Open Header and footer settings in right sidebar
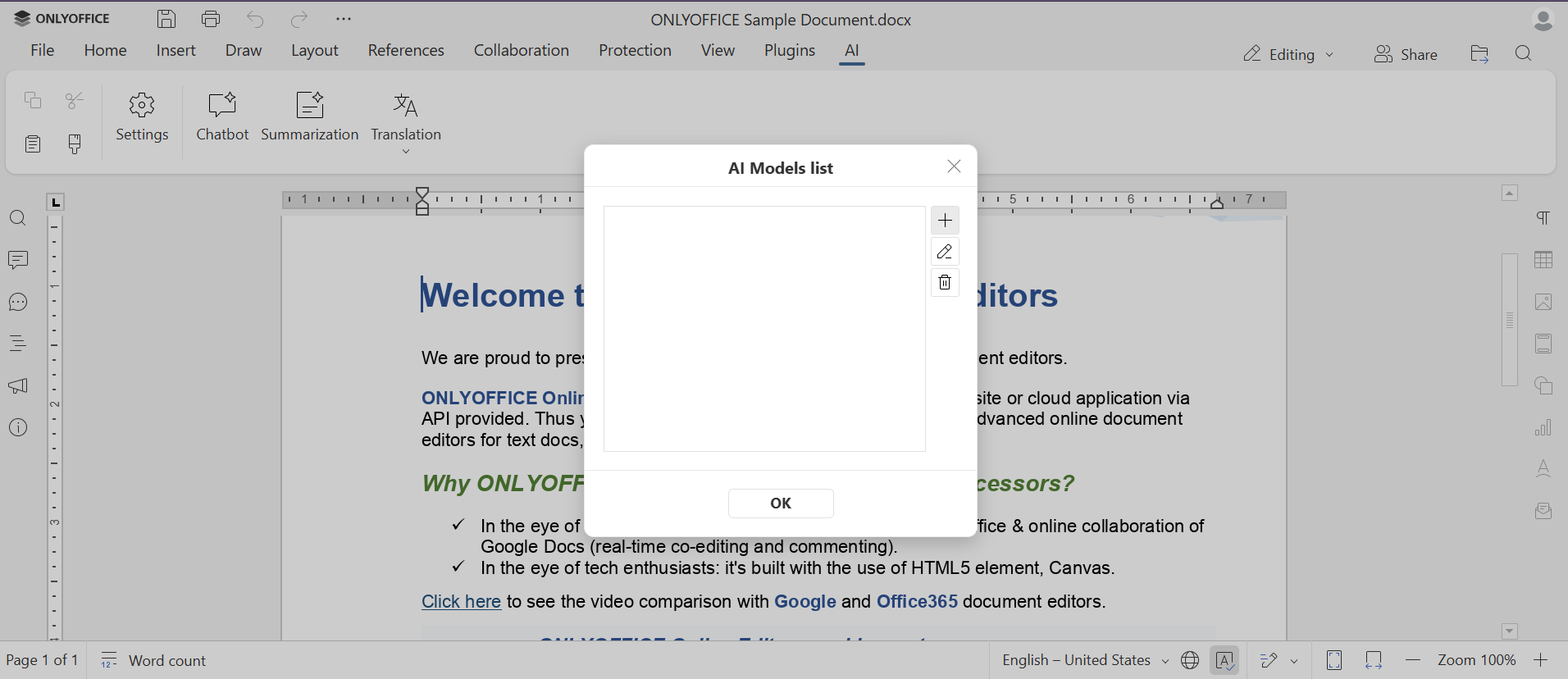This screenshot has height=679, width=1568. 1543,344
